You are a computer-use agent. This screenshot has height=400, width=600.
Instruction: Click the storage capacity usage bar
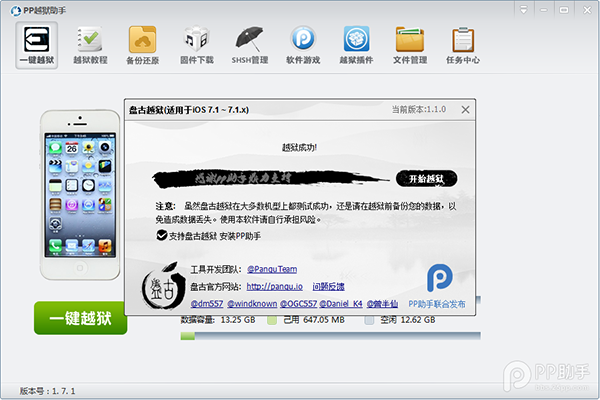click(x=331, y=336)
